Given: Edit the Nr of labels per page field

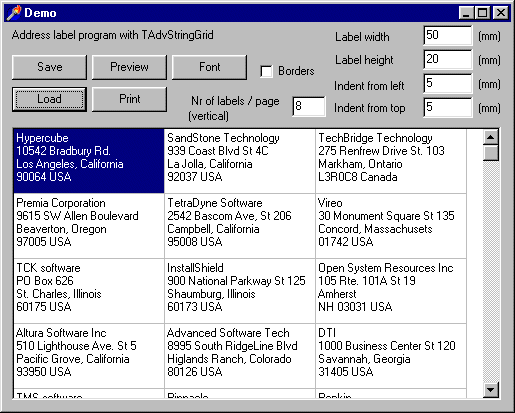Looking at the screenshot, I should click(x=309, y=106).
